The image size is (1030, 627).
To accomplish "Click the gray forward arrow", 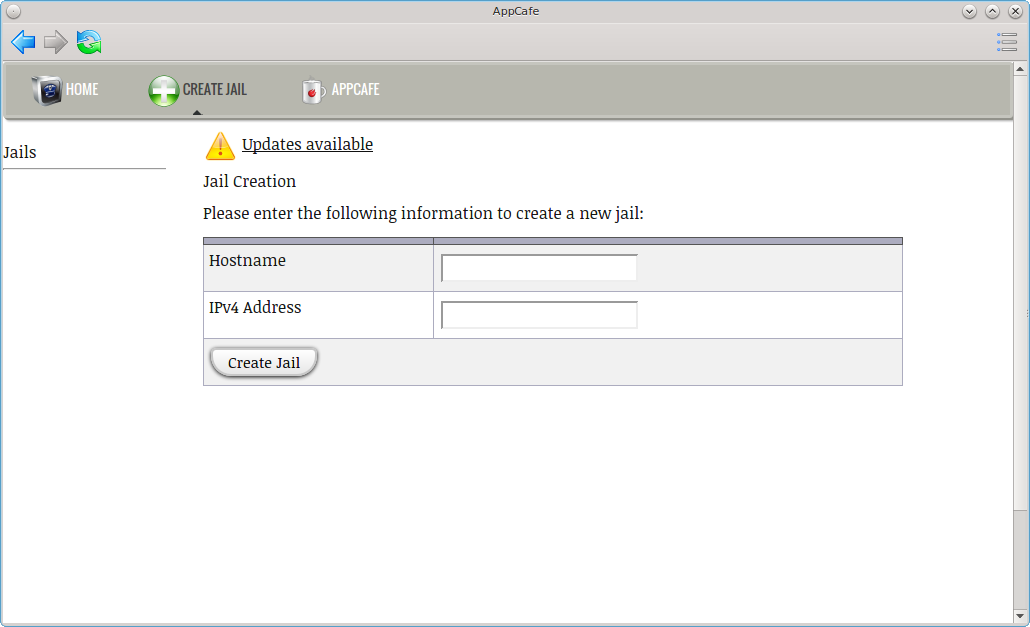I will pyautogui.click(x=56, y=42).
